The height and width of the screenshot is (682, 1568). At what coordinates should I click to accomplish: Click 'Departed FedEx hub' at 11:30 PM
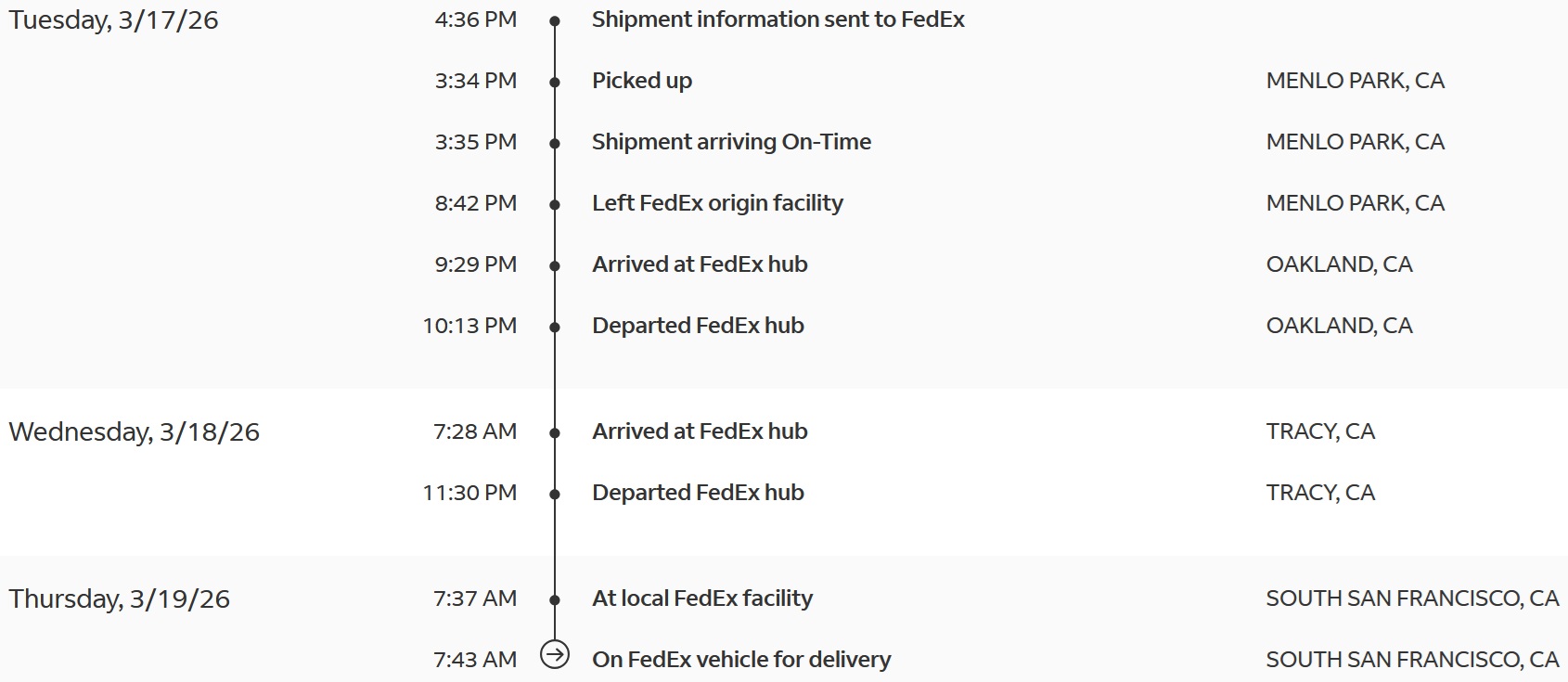(x=698, y=493)
